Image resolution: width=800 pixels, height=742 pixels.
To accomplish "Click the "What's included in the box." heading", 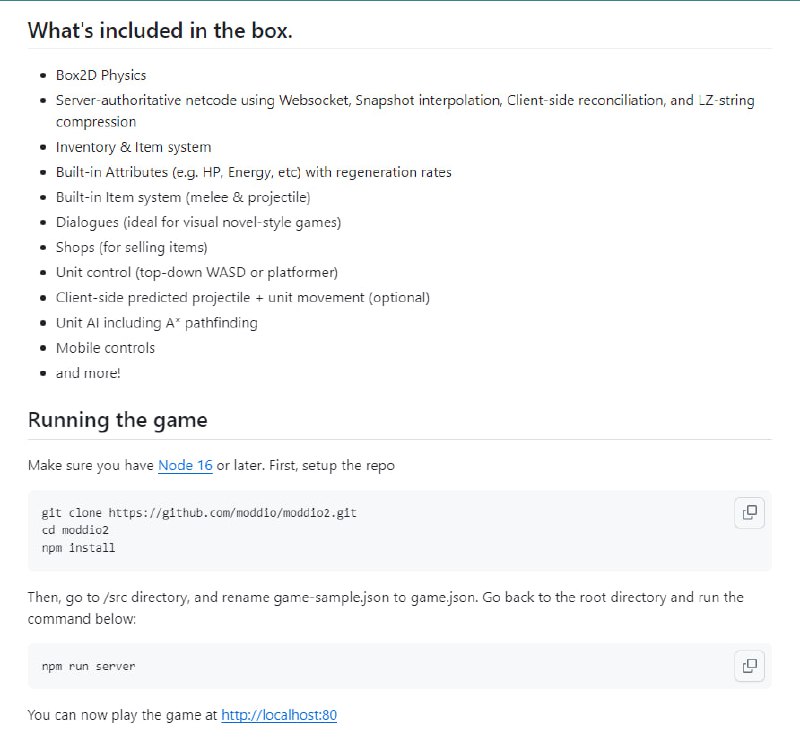I will point(160,30).
